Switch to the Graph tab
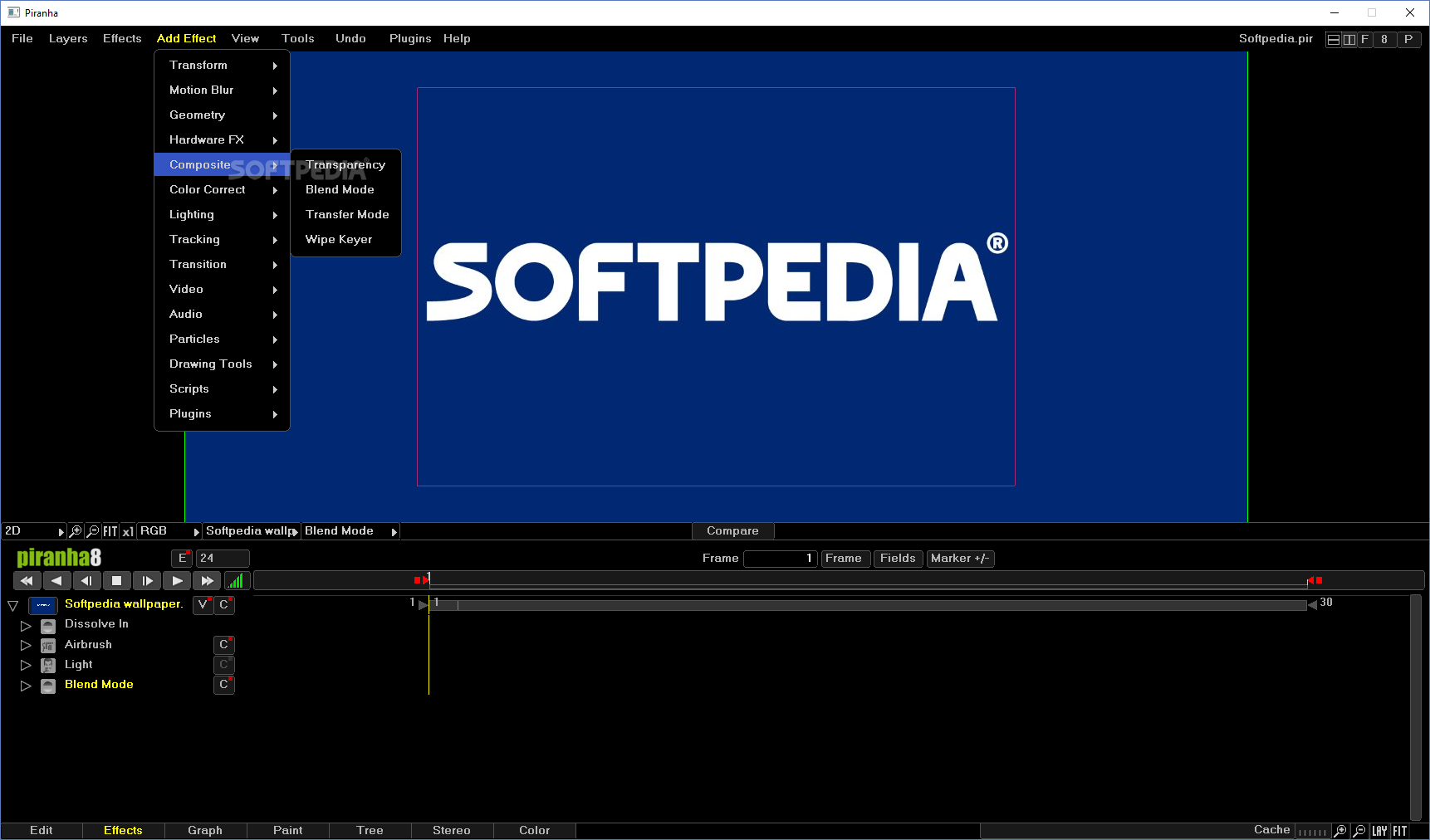Screen dimensions: 1430x840 click(205, 831)
